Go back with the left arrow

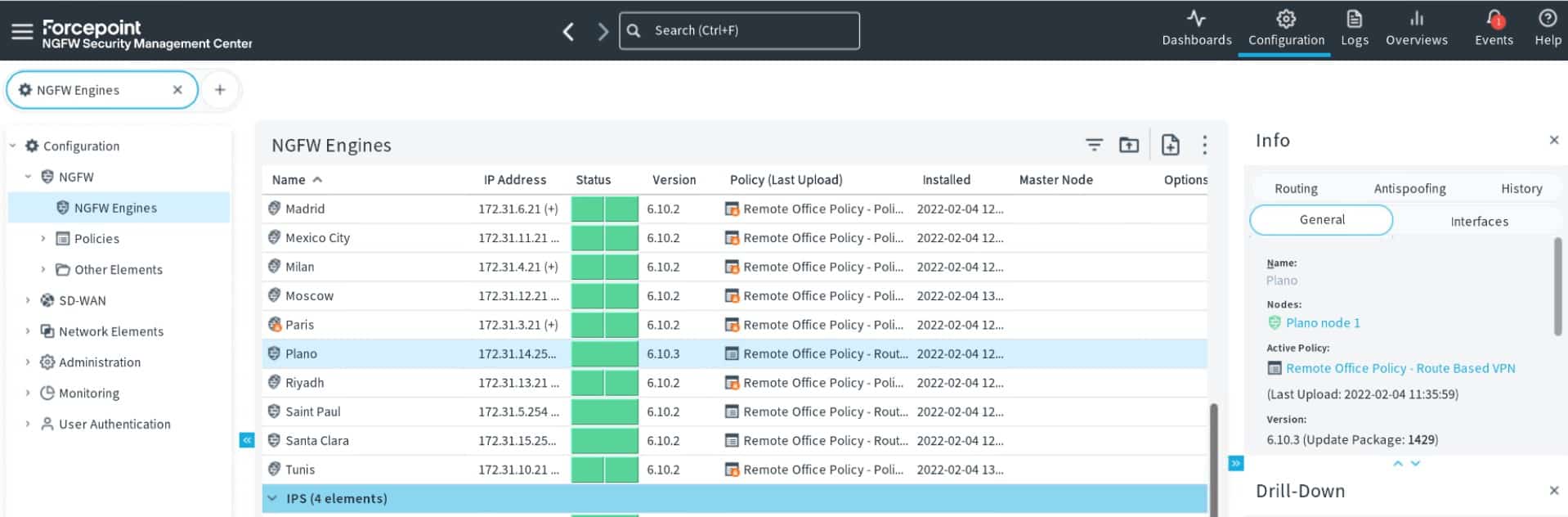pyautogui.click(x=569, y=31)
